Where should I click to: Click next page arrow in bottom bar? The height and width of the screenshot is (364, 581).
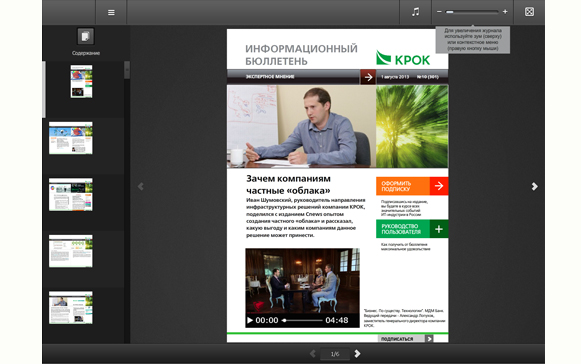357,354
